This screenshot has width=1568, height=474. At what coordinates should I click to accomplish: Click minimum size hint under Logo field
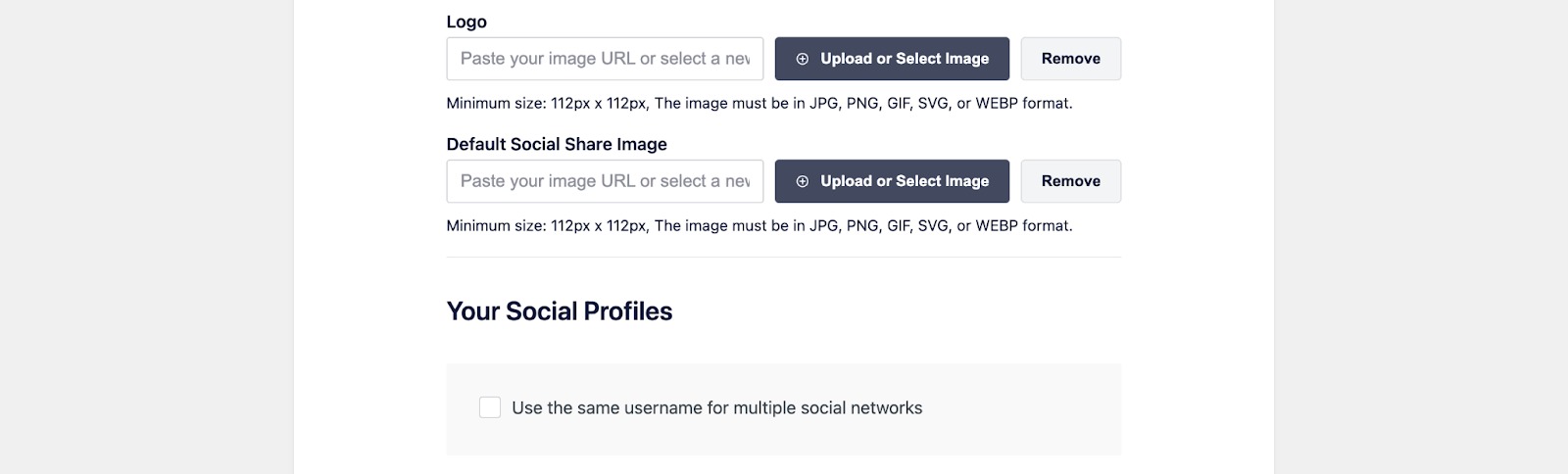point(759,103)
